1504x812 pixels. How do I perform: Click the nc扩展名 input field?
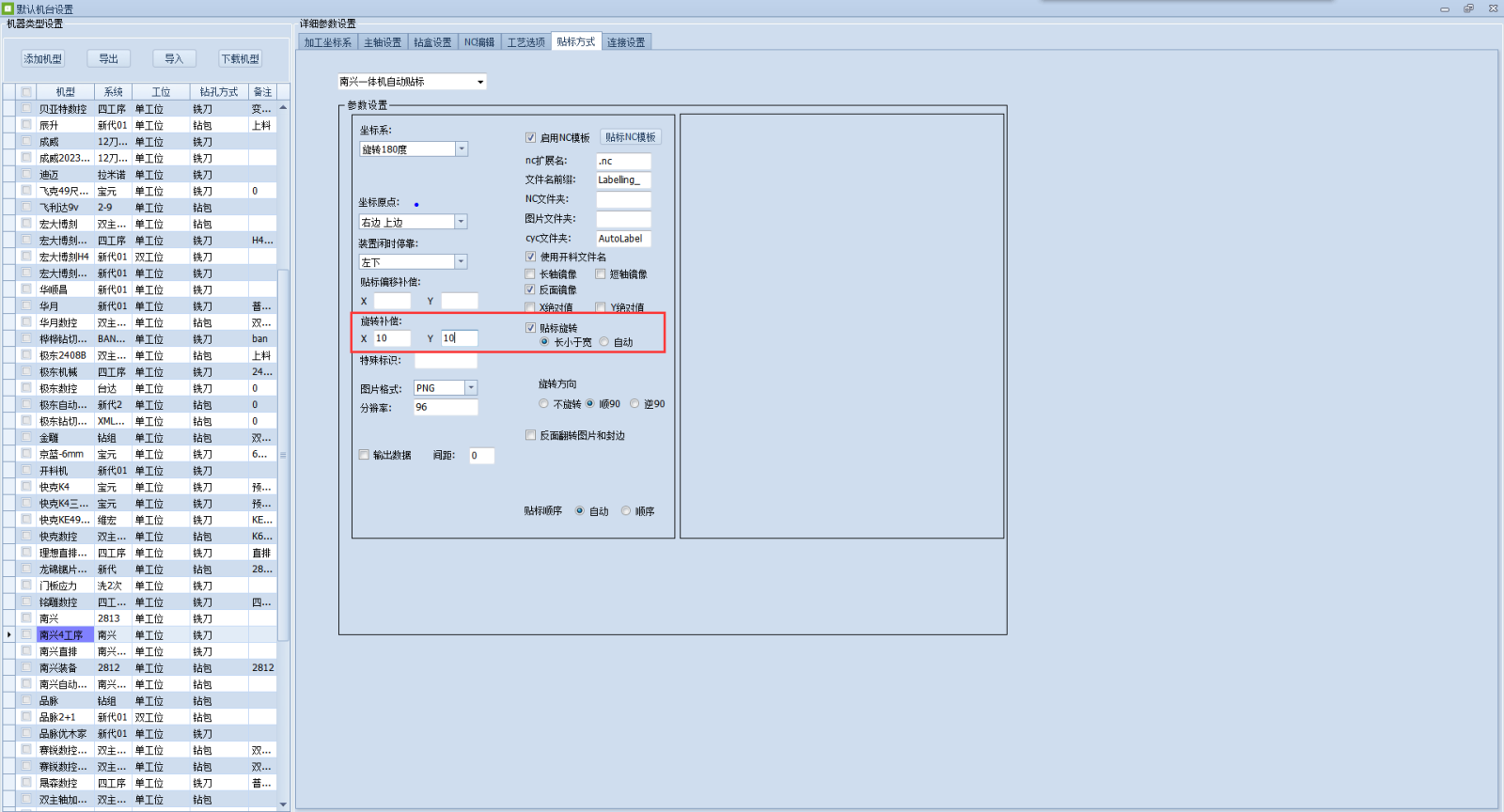point(623,161)
